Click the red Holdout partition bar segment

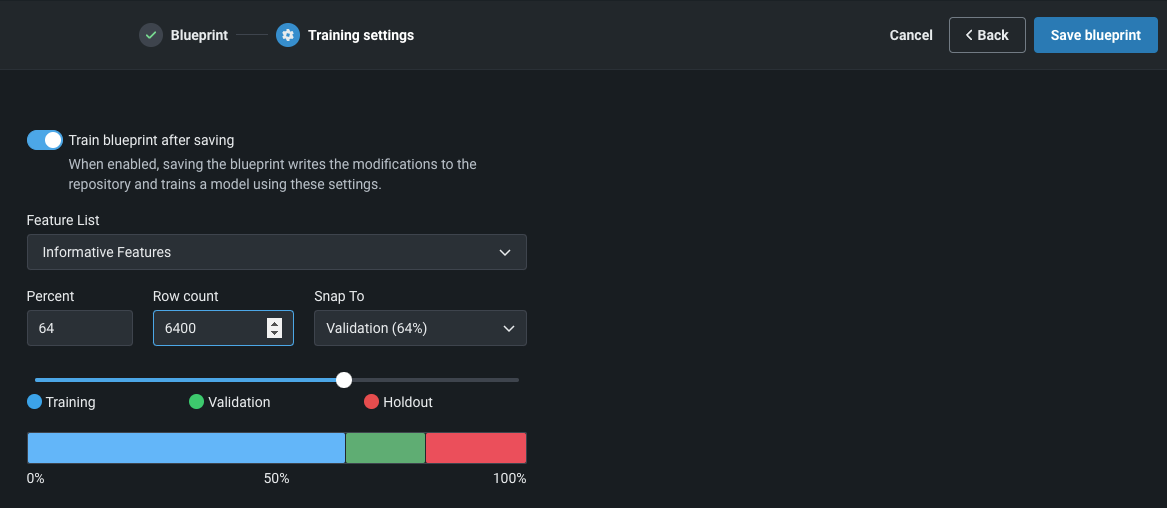tap(476, 448)
